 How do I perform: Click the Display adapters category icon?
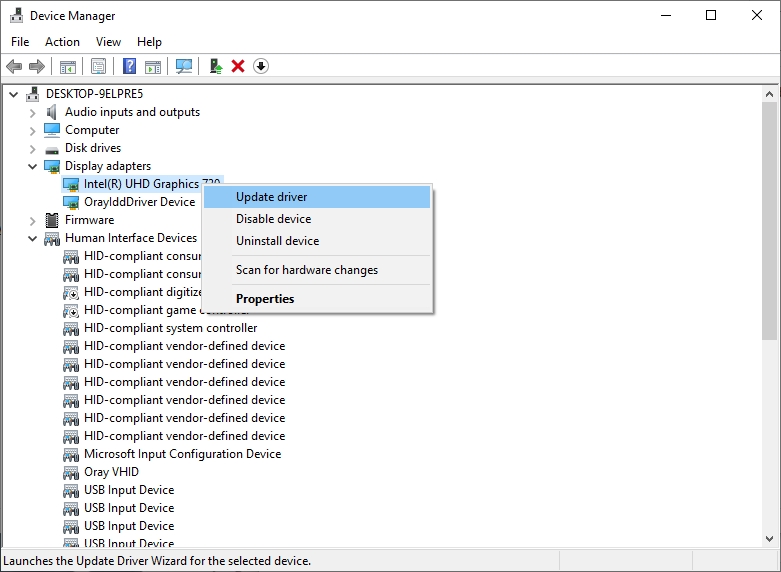pyautogui.click(x=52, y=166)
